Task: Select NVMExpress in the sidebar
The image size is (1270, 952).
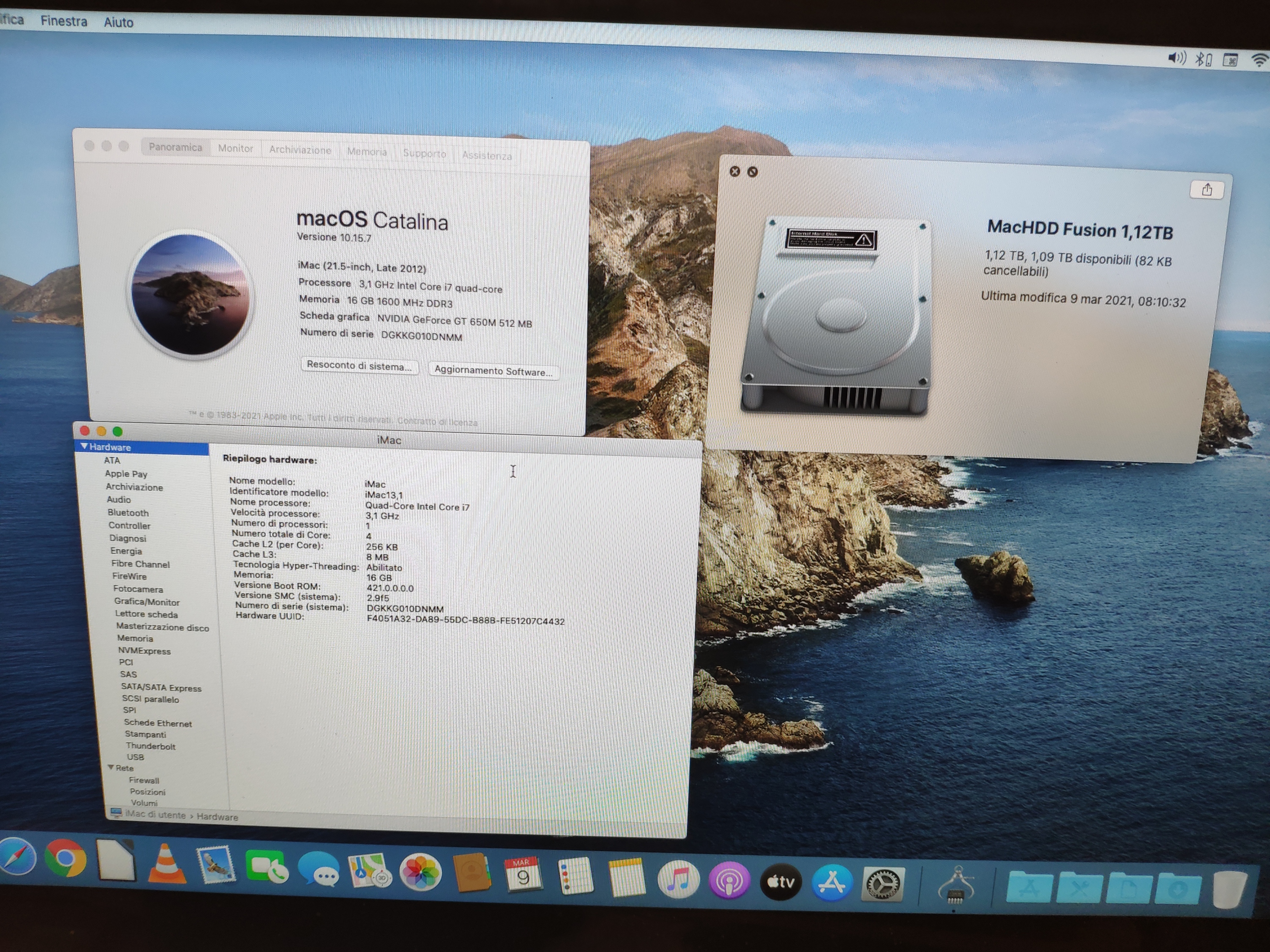Action: (x=144, y=651)
